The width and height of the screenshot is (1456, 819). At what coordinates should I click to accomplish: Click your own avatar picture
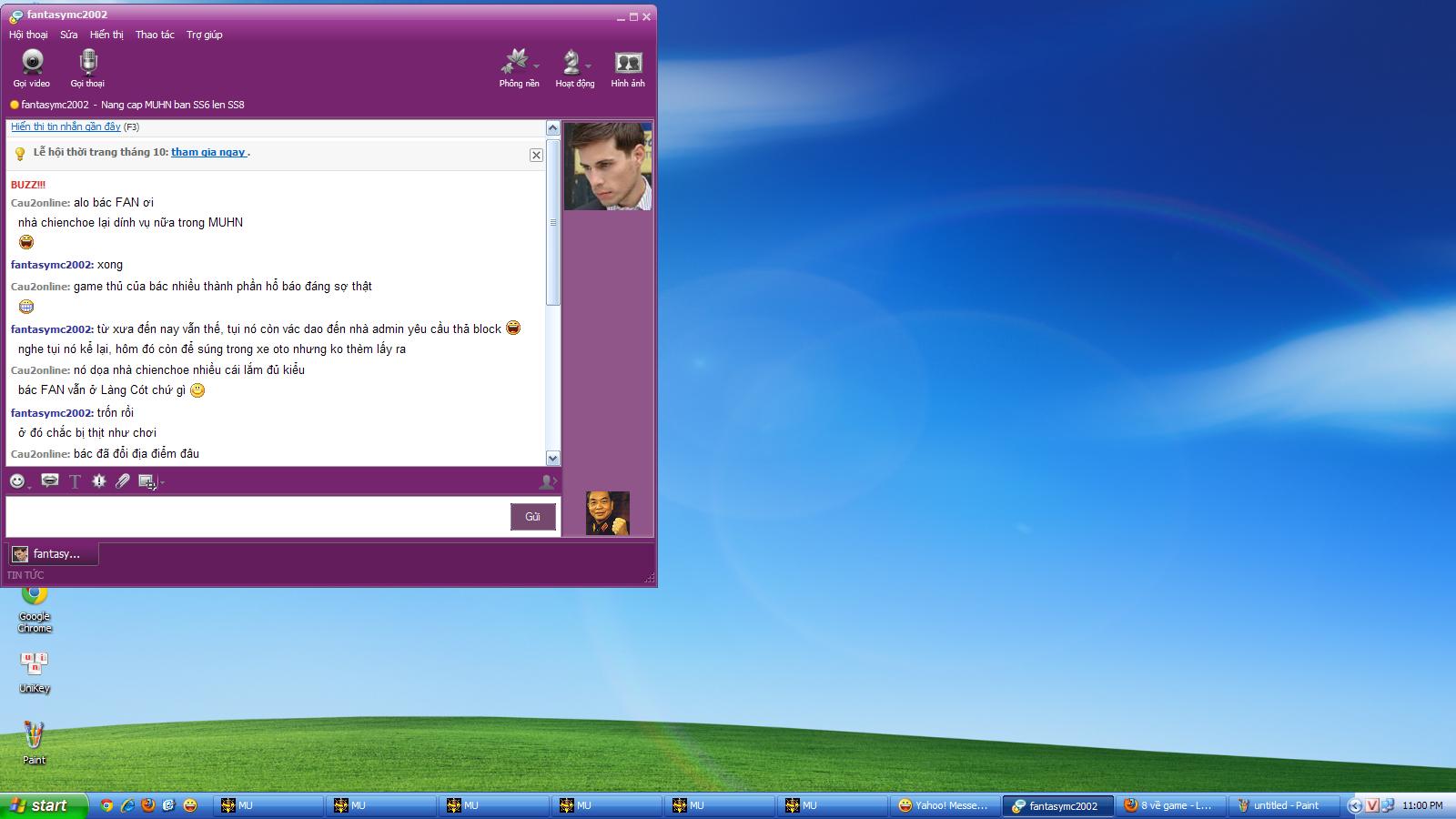point(607,513)
